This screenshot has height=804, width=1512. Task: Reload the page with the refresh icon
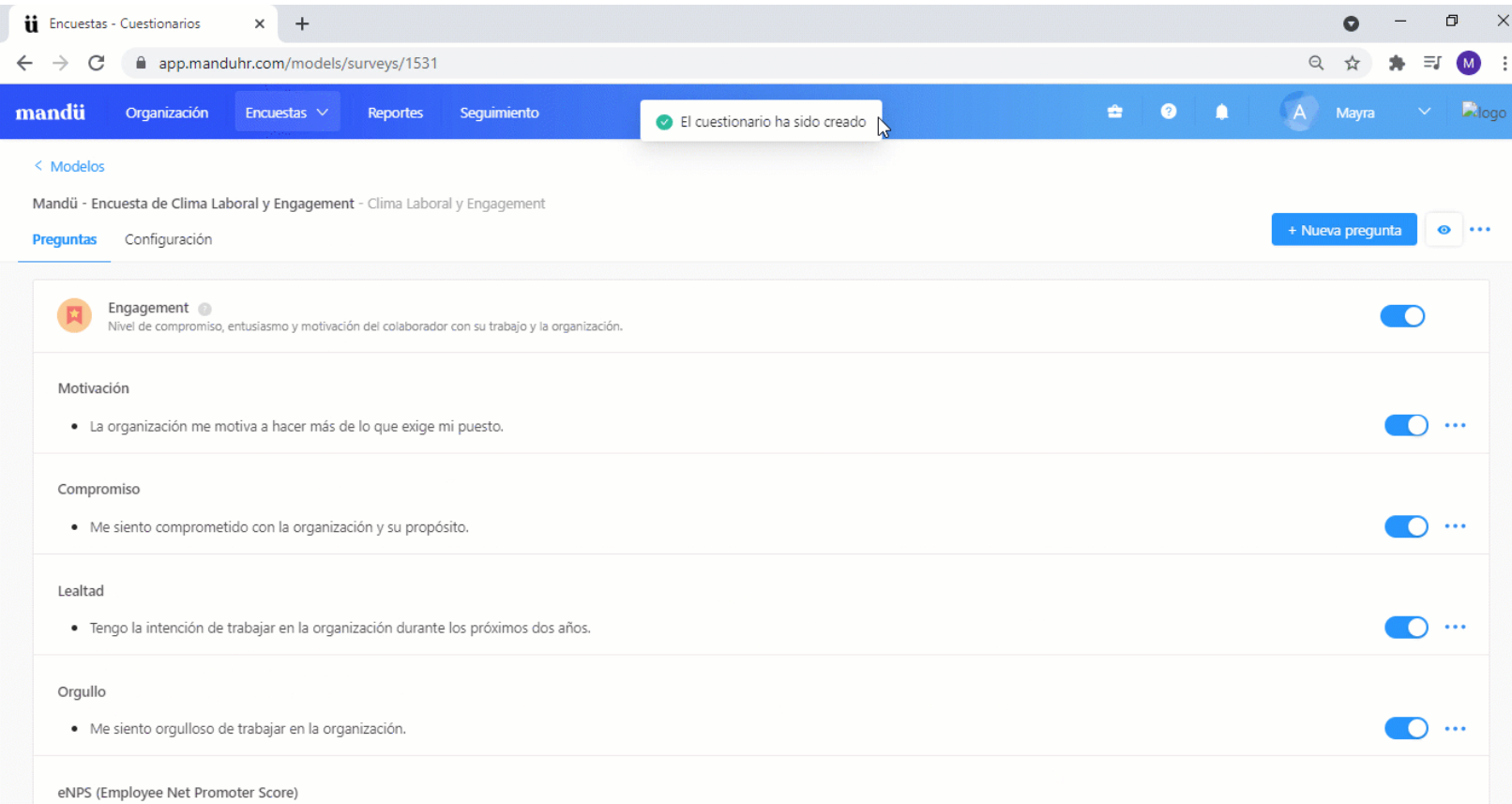pyautogui.click(x=96, y=63)
